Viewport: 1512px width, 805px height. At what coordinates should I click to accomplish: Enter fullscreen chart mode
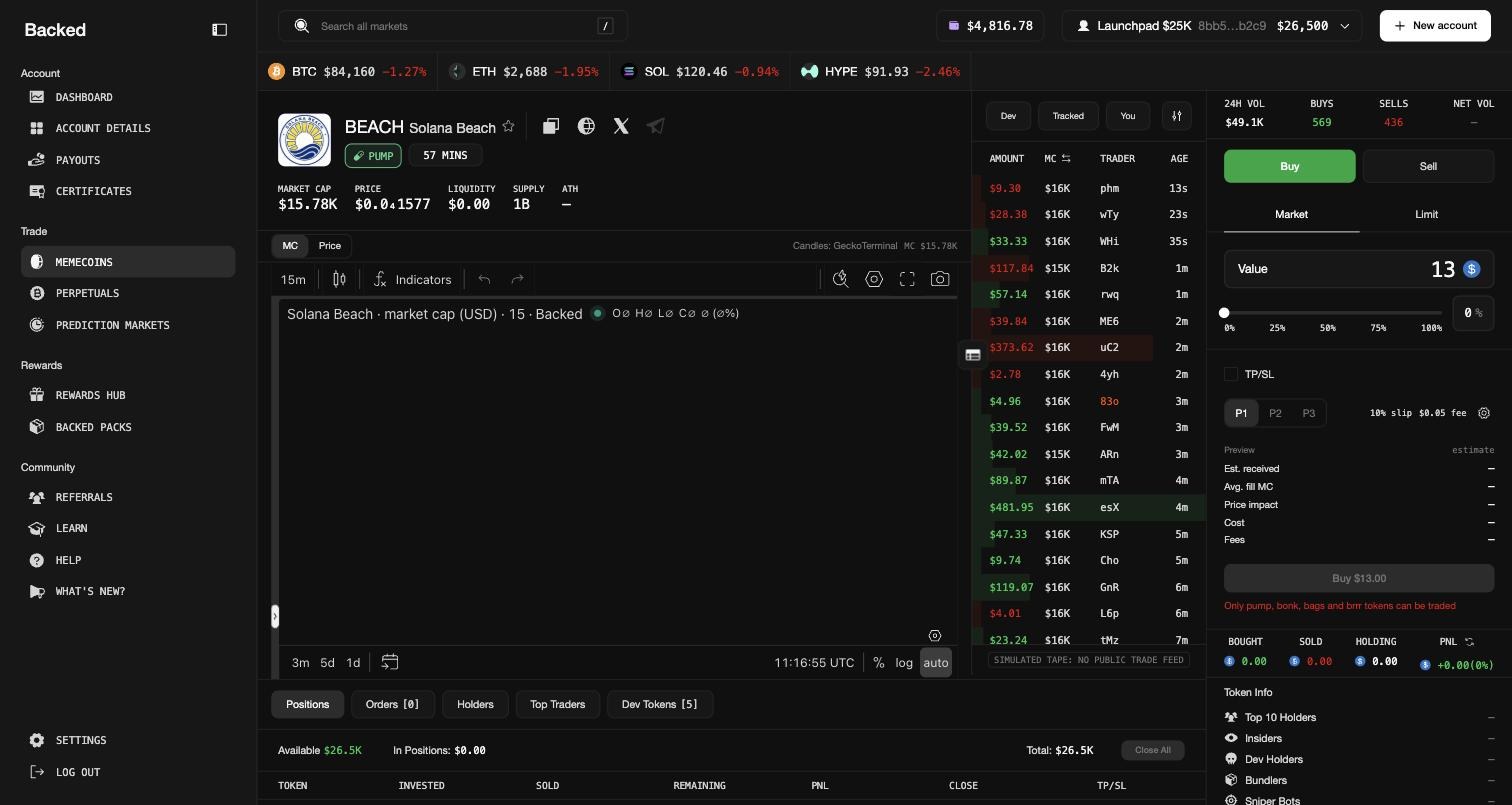[x=907, y=280]
